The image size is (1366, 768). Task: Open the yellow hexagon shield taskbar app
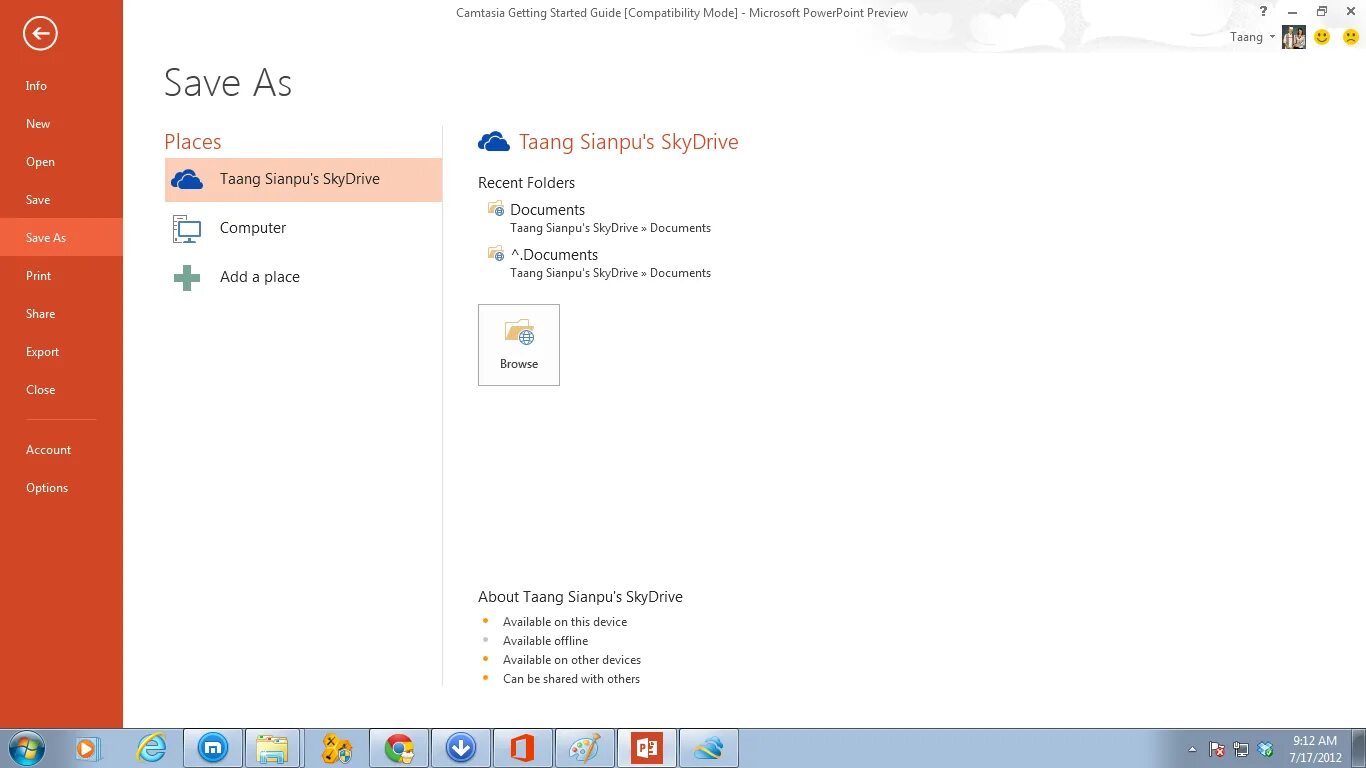point(337,748)
